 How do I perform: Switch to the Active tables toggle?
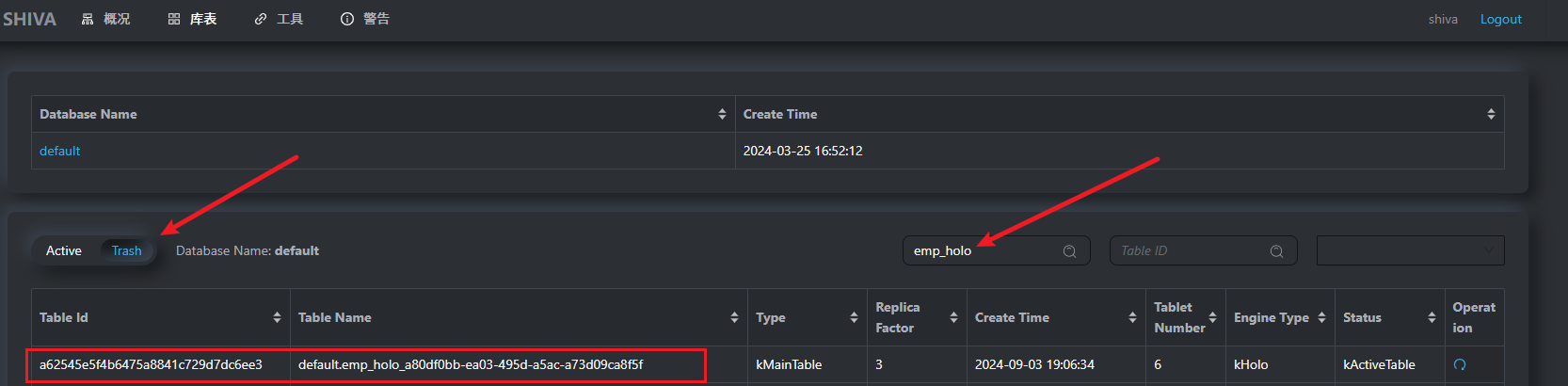[x=64, y=251]
